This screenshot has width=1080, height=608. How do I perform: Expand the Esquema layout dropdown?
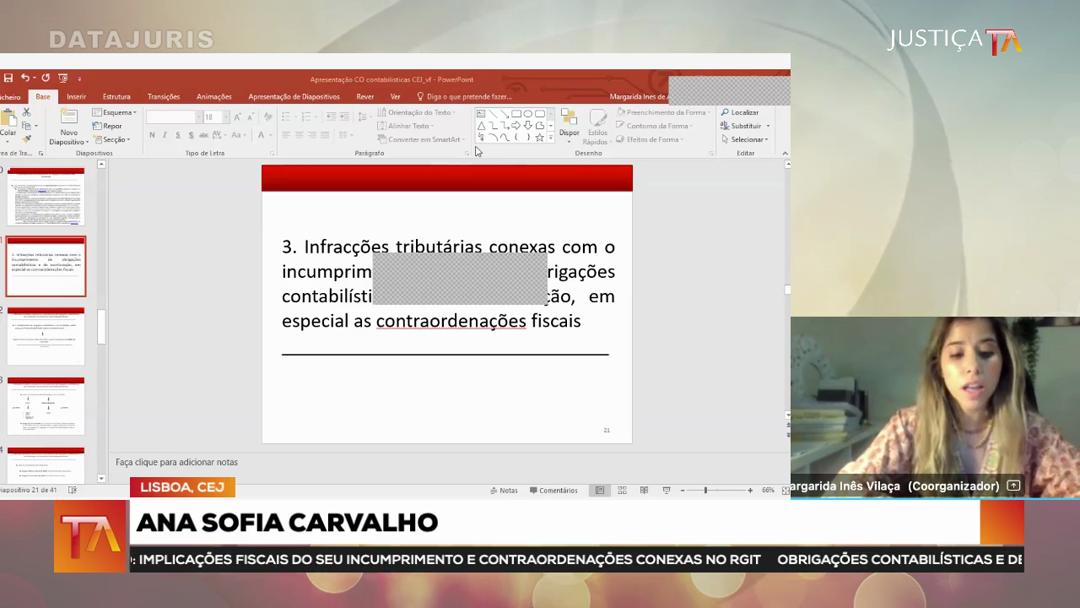tap(115, 113)
